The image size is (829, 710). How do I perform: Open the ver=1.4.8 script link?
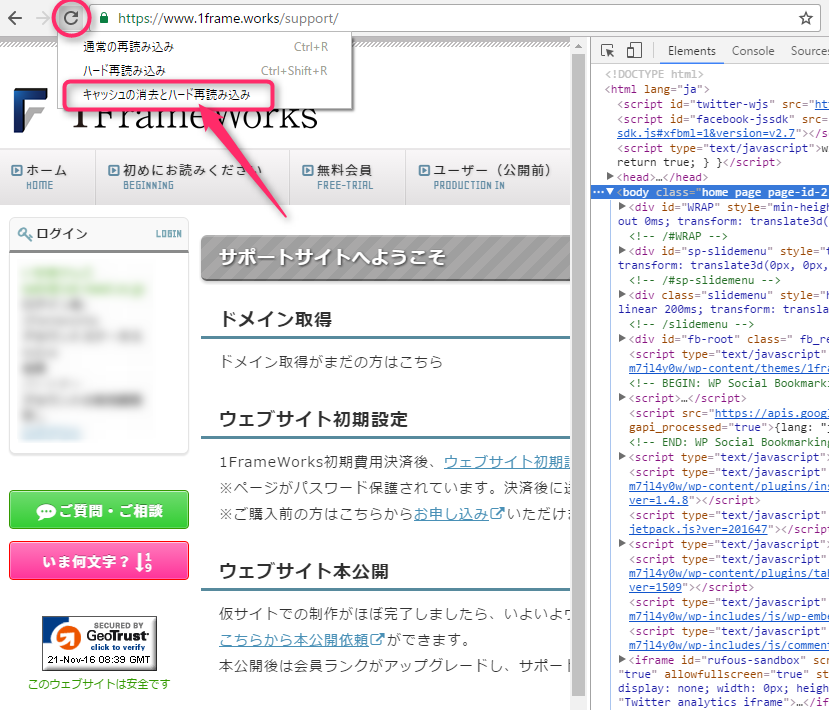(x=659, y=500)
